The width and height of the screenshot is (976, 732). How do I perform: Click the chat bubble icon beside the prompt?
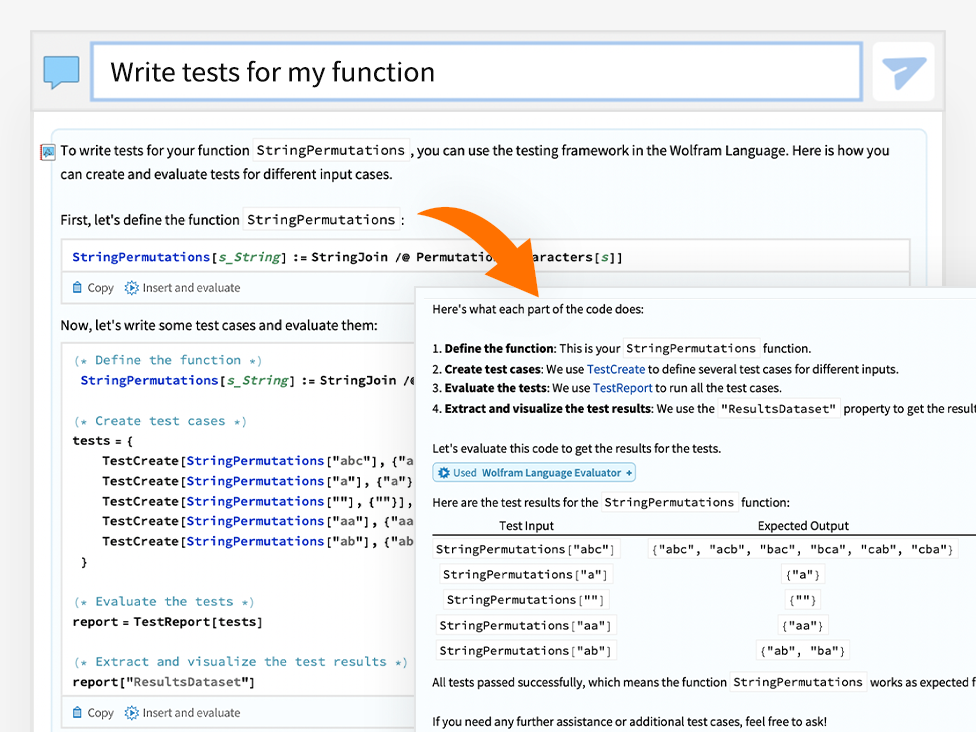pos(61,72)
